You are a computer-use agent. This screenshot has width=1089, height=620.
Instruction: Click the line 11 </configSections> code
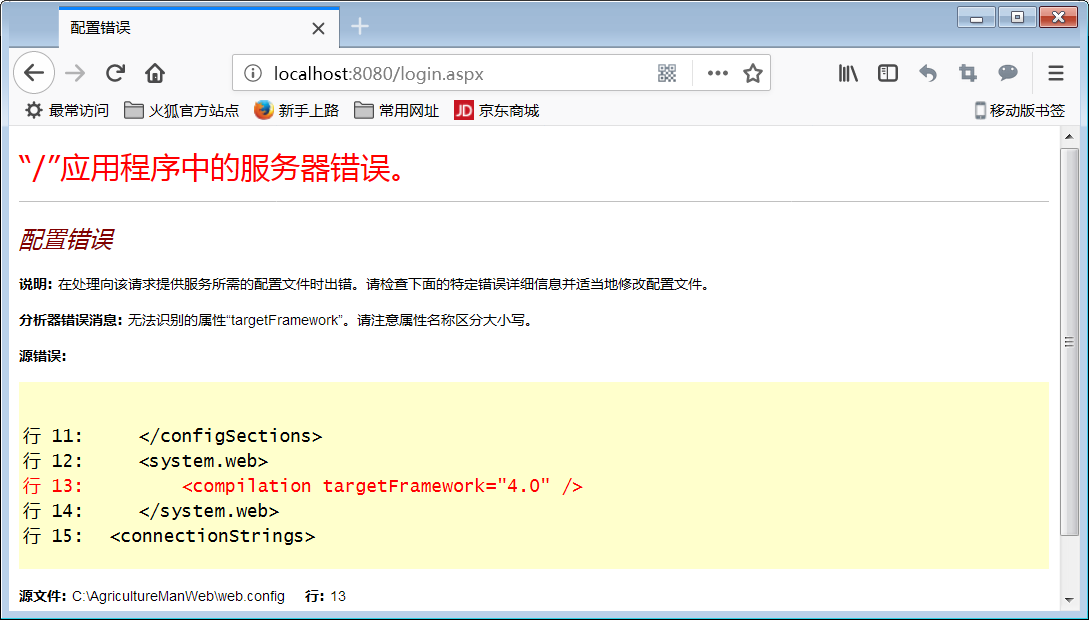tap(231, 436)
